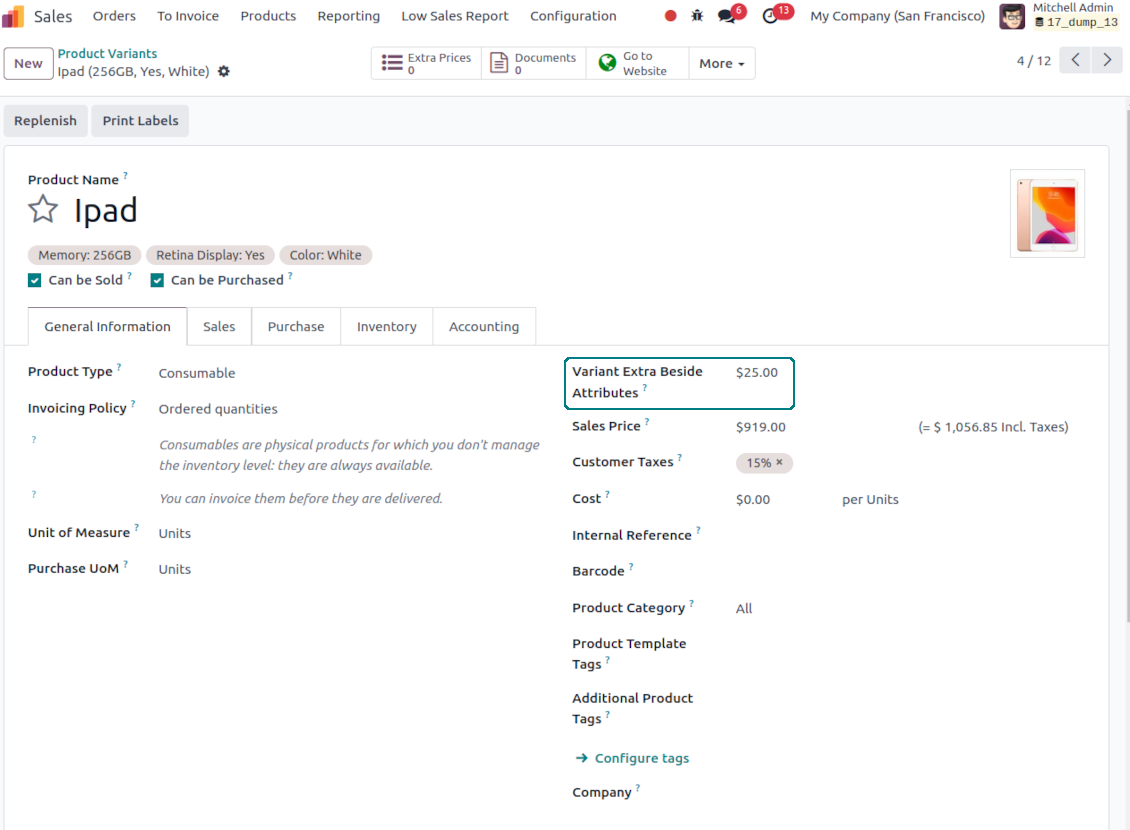1130x830 pixels.
Task: Follow the Product Variants breadcrumb link
Action: pos(107,53)
